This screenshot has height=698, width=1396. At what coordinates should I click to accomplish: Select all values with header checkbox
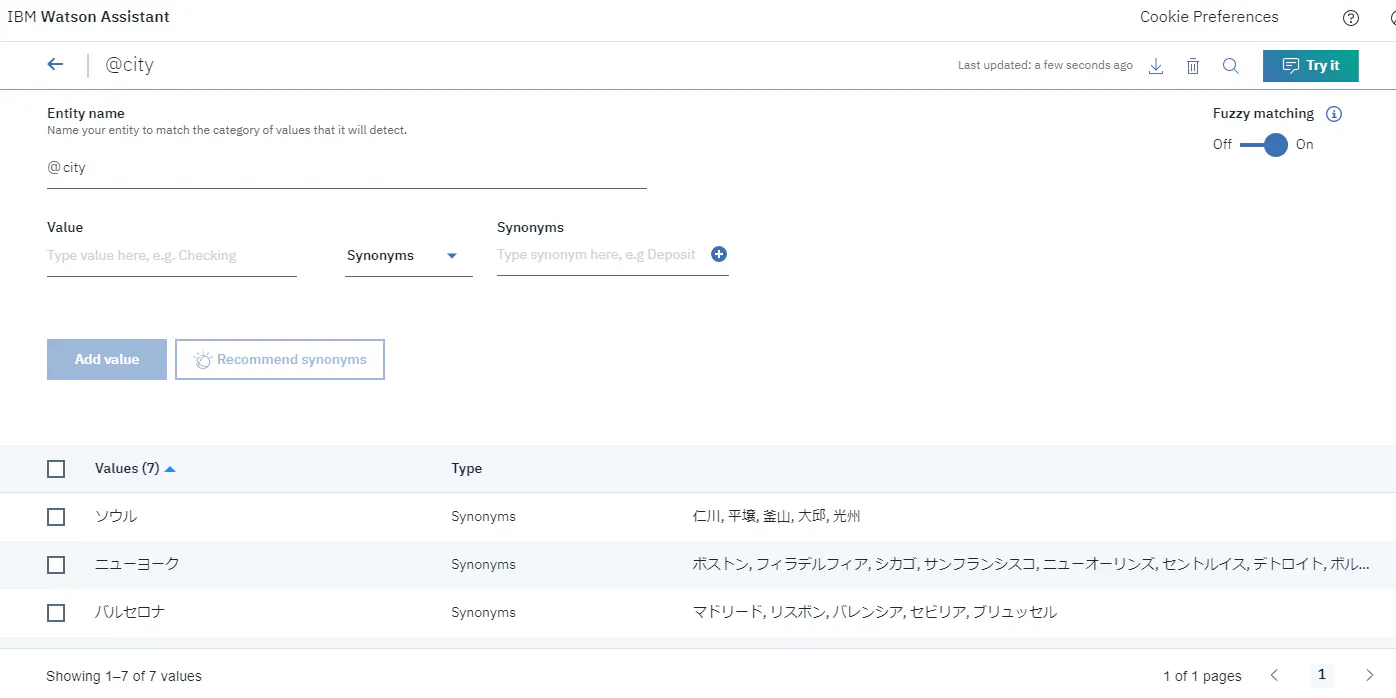coord(56,468)
